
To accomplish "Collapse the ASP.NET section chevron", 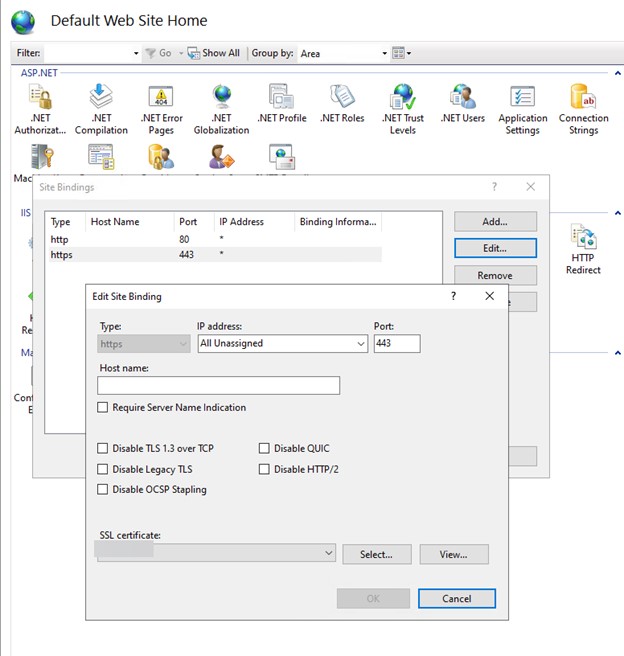I will coord(617,73).
